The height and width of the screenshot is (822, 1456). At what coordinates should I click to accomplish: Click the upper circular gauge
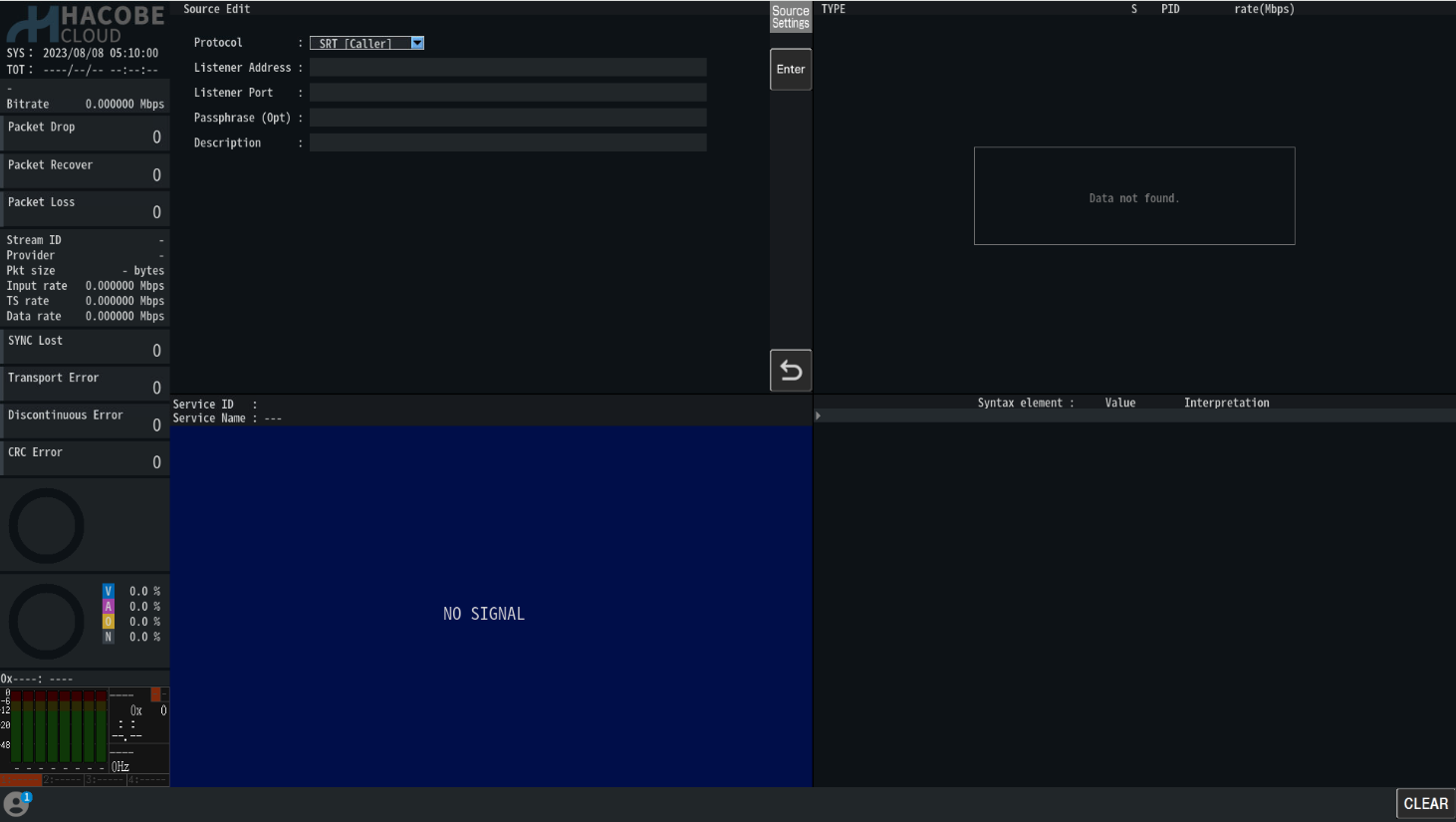pyautogui.click(x=46, y=526)
